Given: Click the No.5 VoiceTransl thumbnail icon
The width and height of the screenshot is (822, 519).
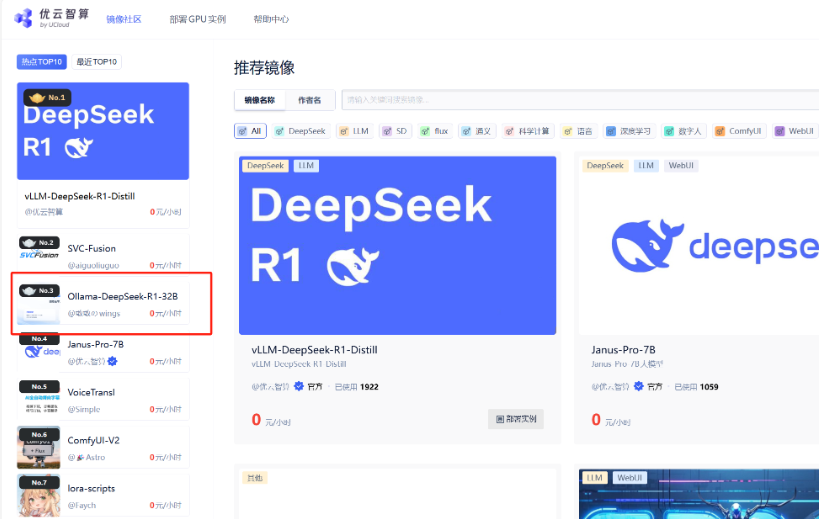Looking at the screenshot, I should click(x=39, y=398).
